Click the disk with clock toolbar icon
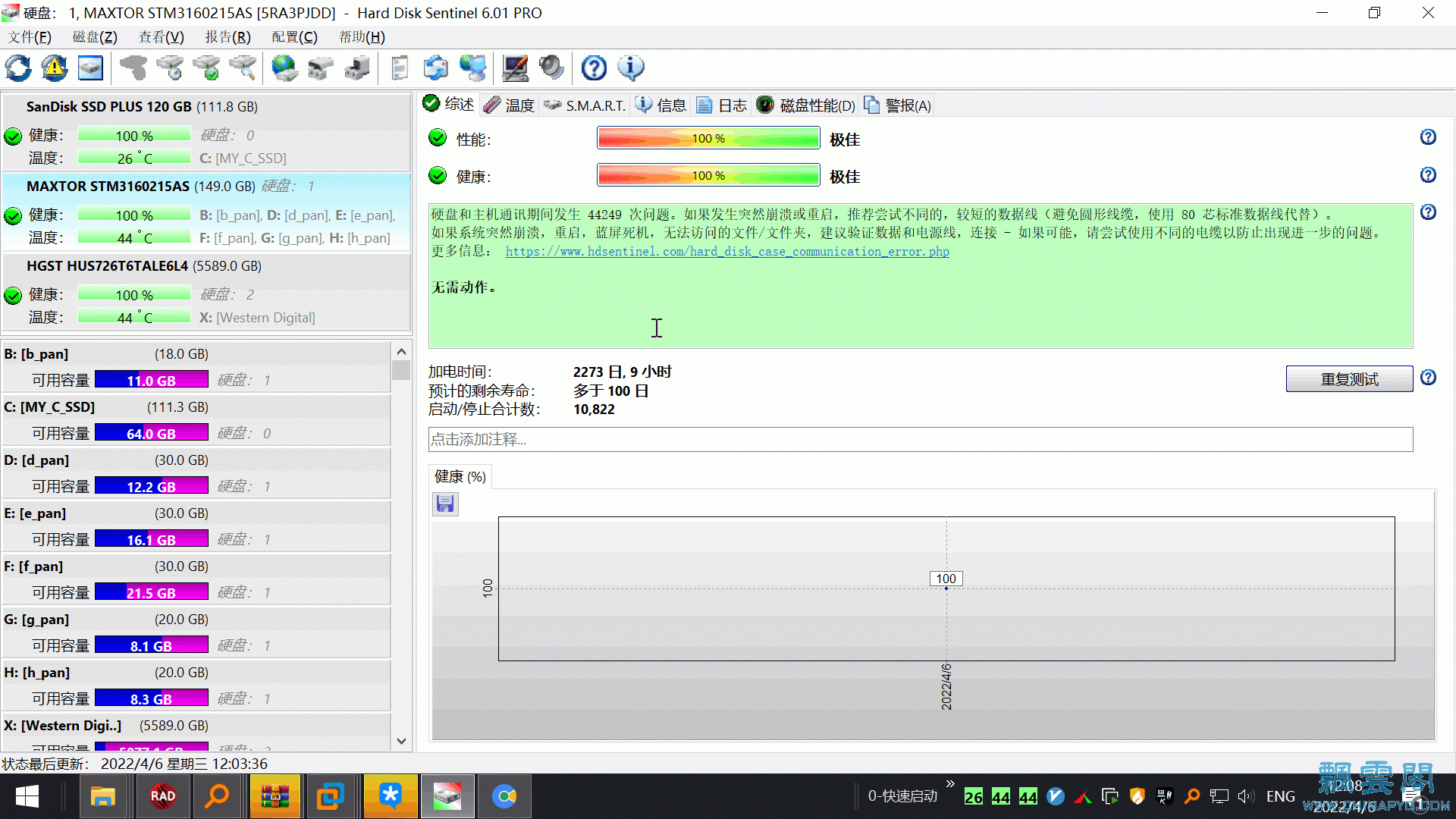Image resolution: width=1456 pixels, height=819 pixels. [170, 68]
